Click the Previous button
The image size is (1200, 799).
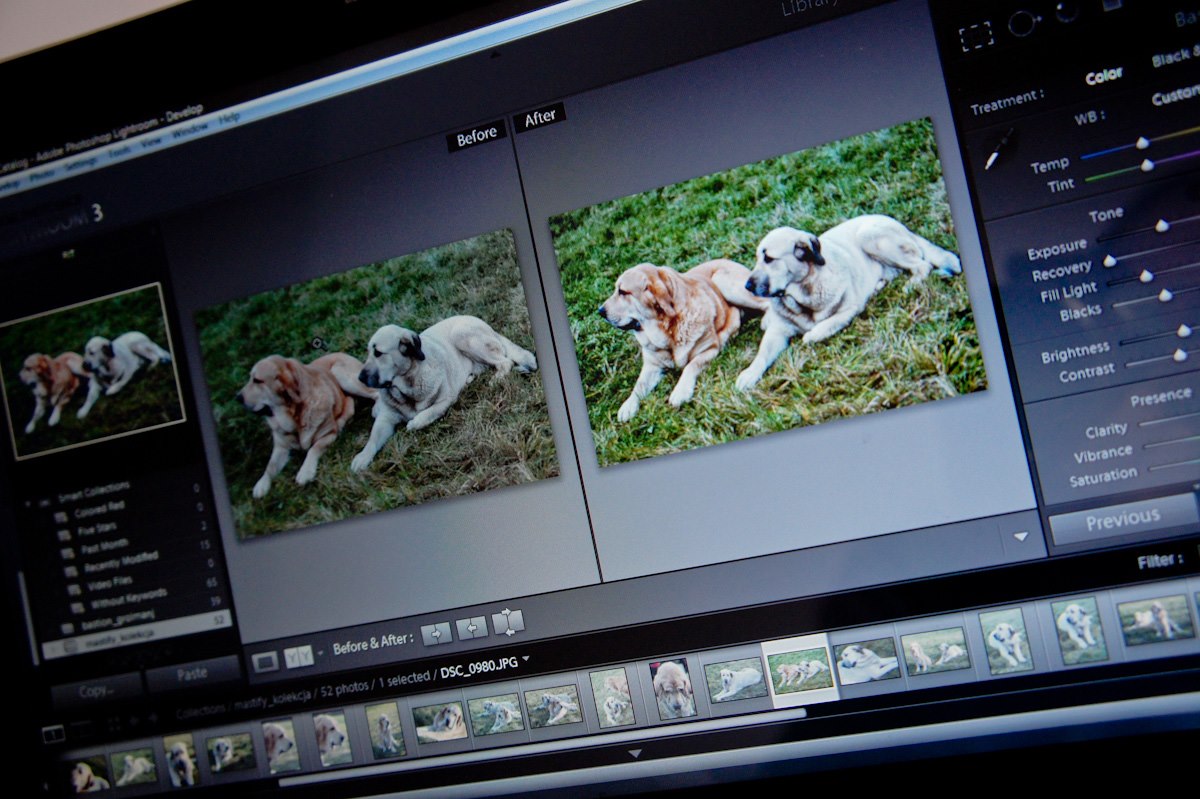tap(1122, 518)
